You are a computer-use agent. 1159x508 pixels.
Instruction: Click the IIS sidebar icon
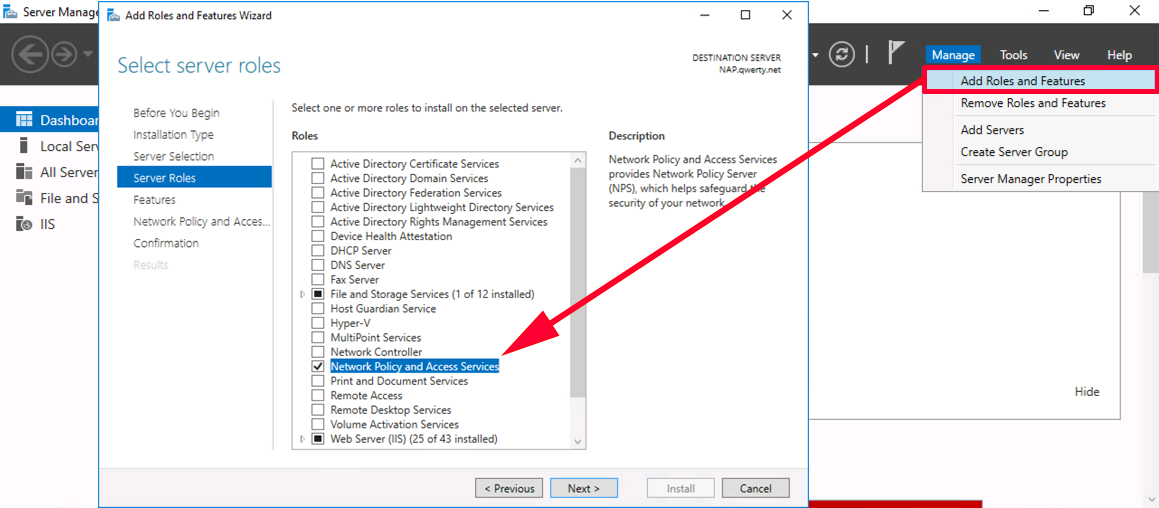pos(24,223)
